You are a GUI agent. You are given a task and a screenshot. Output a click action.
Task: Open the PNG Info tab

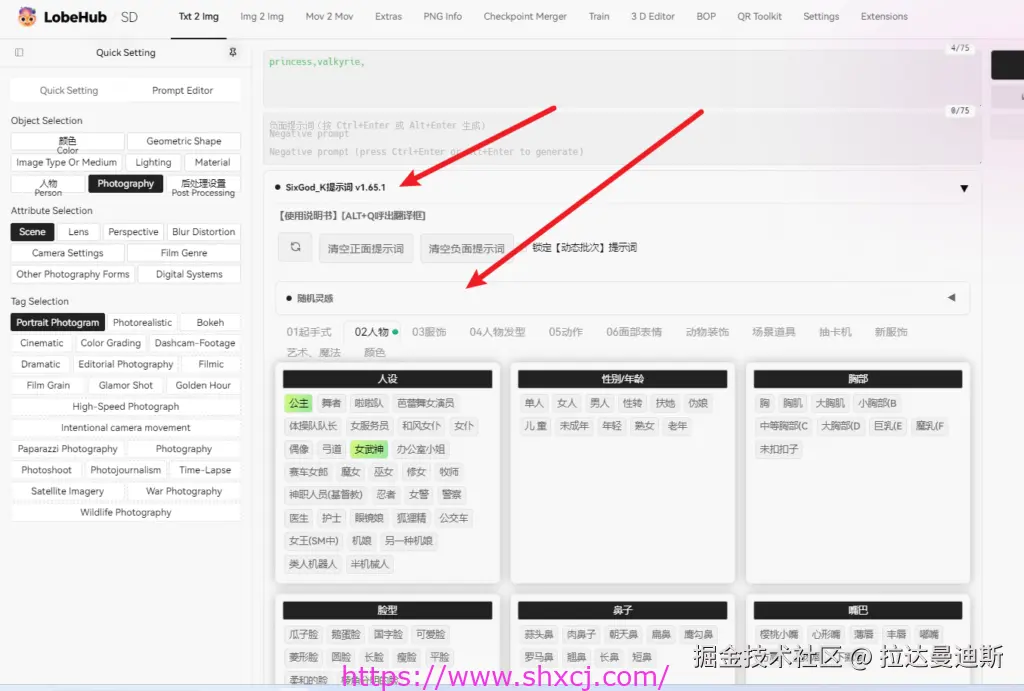(442, 16)
